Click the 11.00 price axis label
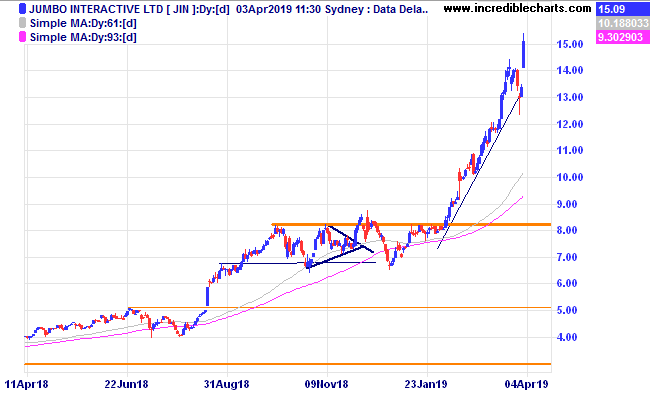 (570, 150)
